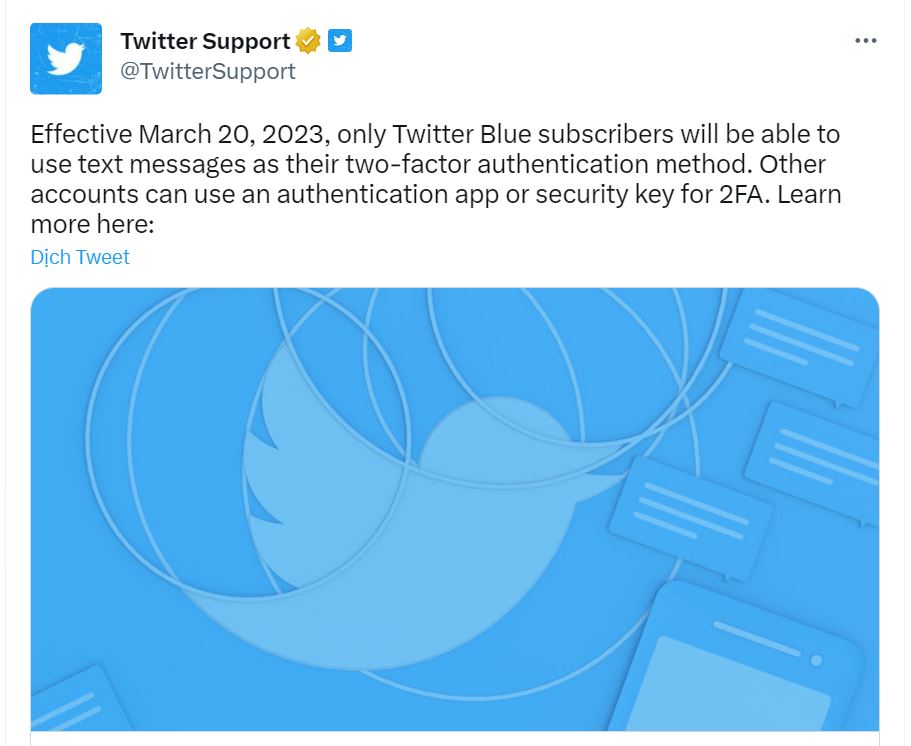Click the verified badge next to the name
The image size is (911, 746).
[x=306, y=40]
